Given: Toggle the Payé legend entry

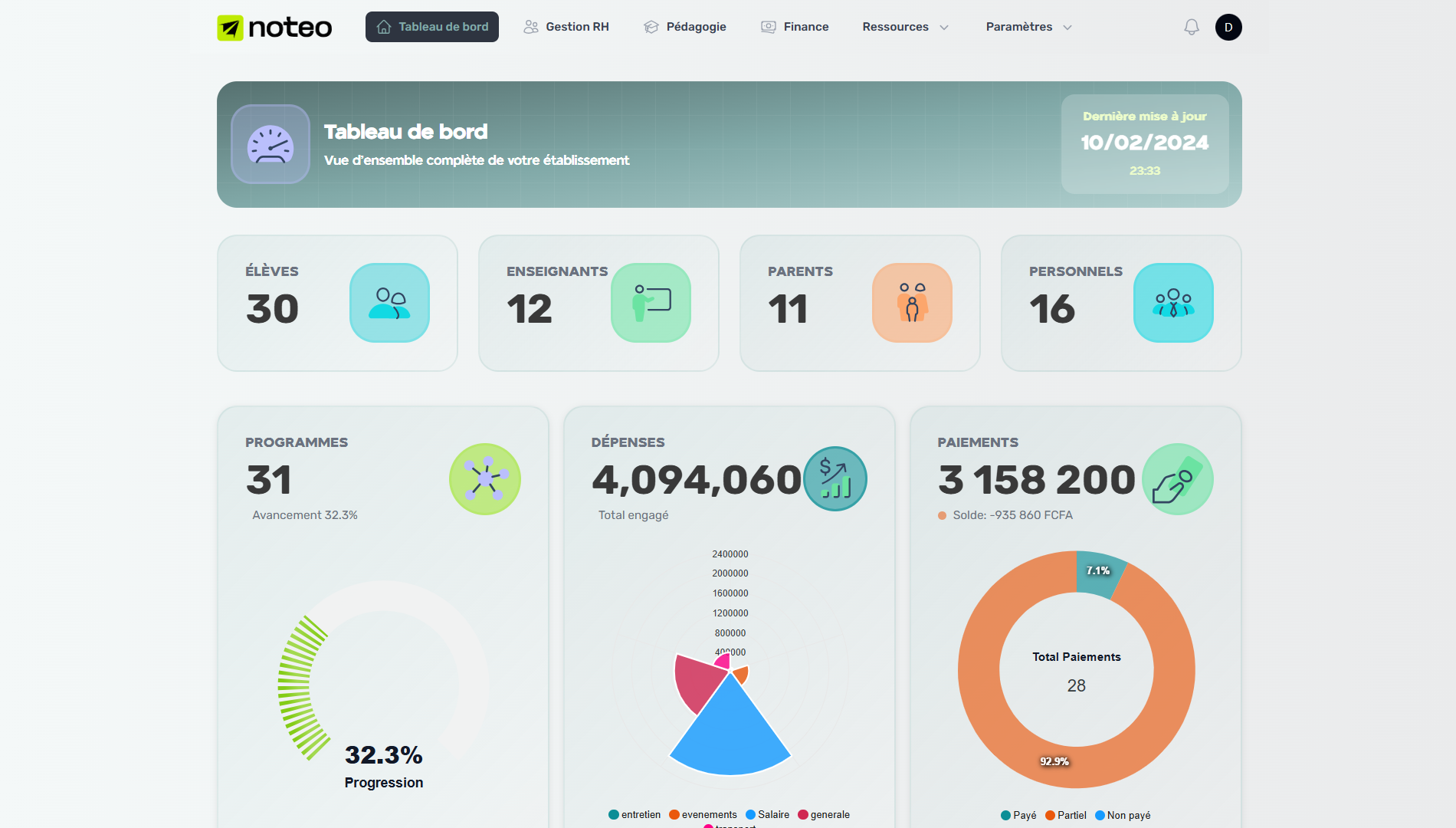Looking at the screenshot, I should click(x=1018, y=816).
